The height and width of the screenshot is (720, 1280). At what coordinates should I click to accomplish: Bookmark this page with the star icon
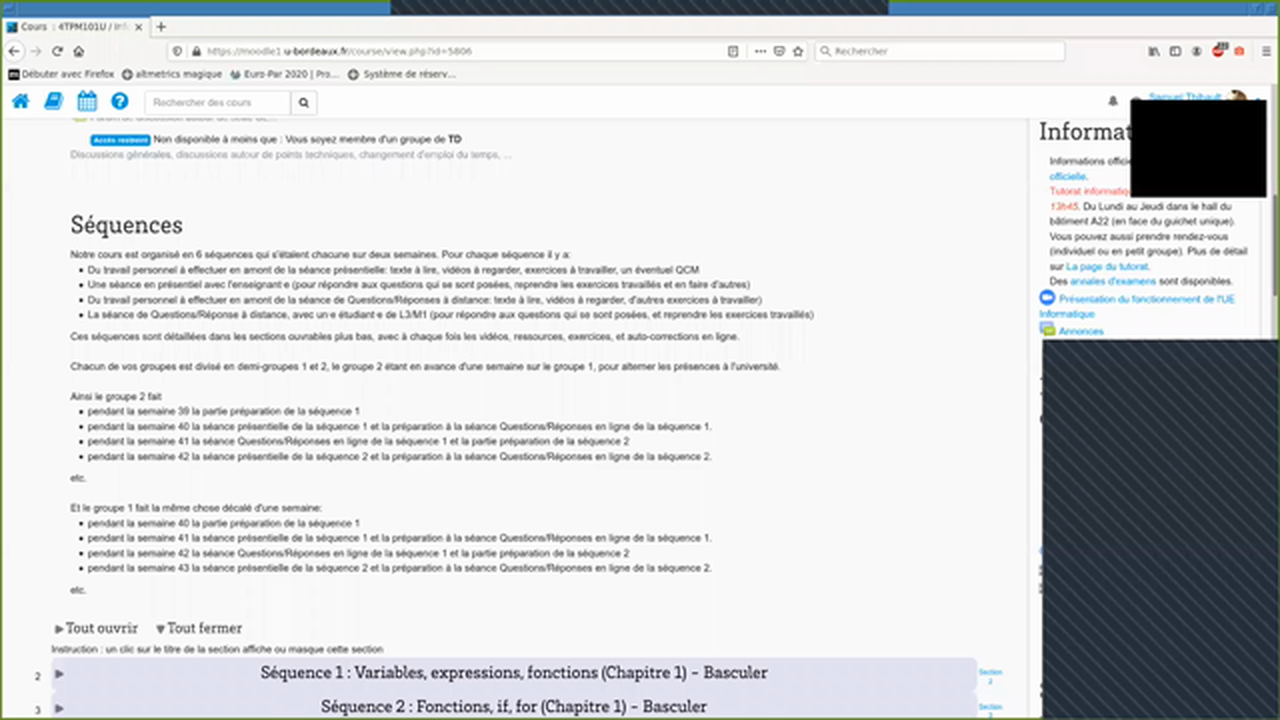pyautogui.click(x=798, y=51)
